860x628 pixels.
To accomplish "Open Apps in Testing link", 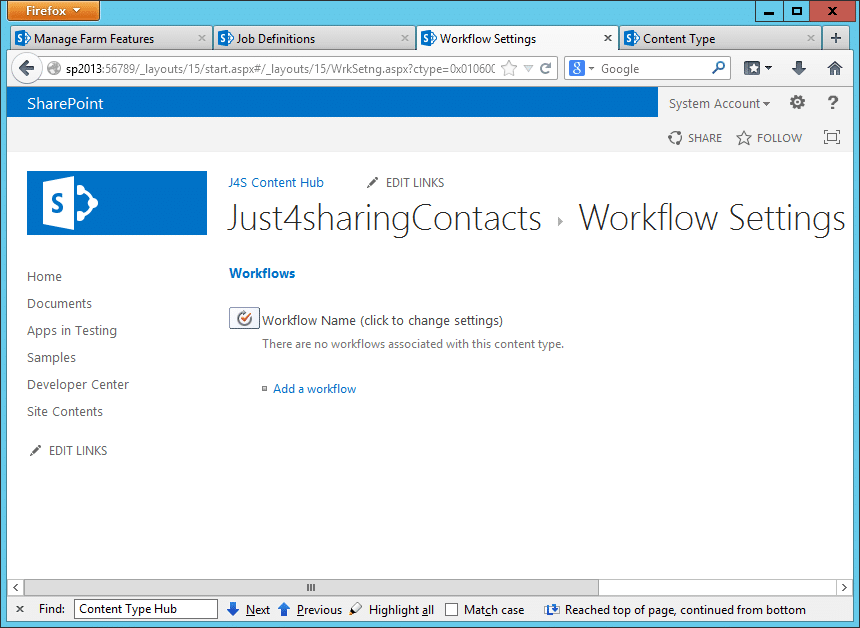I will click(x=72, y=330).
